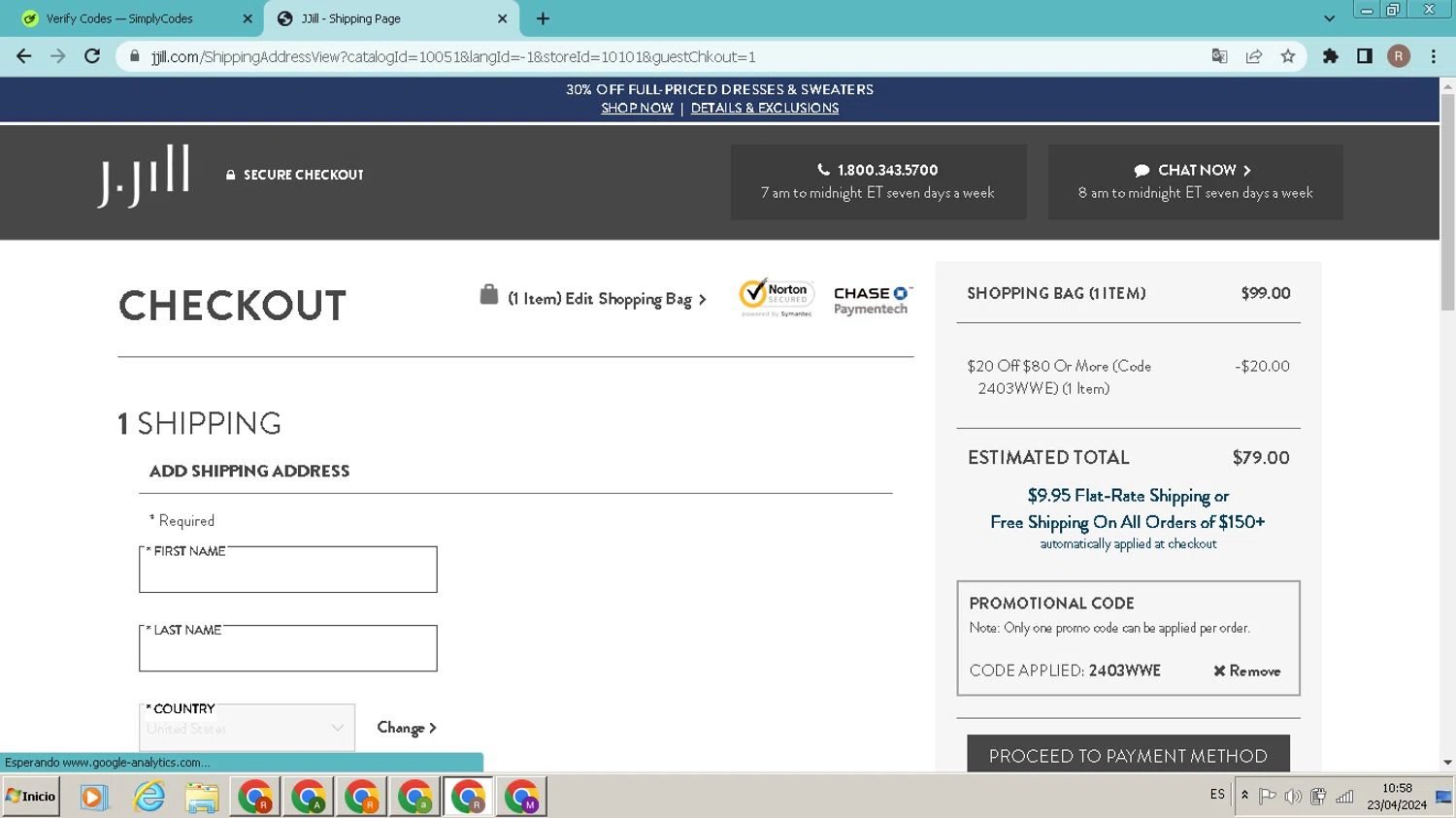
Task: Expand the tab search dropdown arrow
Action: tap(1329, 18)
